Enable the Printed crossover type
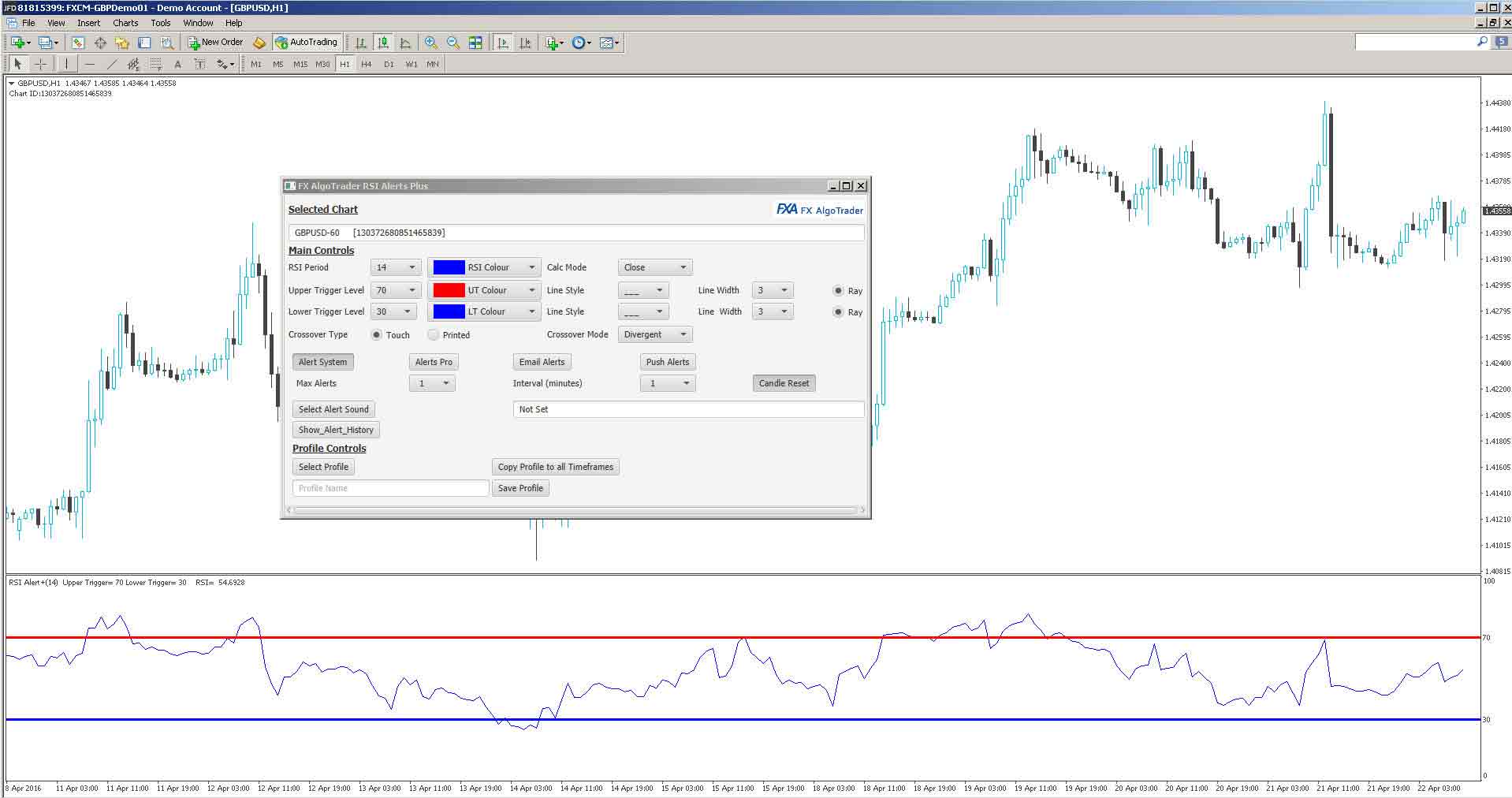Image resolution: width=1512 pixels, height=798 pixels. [434, 334]
